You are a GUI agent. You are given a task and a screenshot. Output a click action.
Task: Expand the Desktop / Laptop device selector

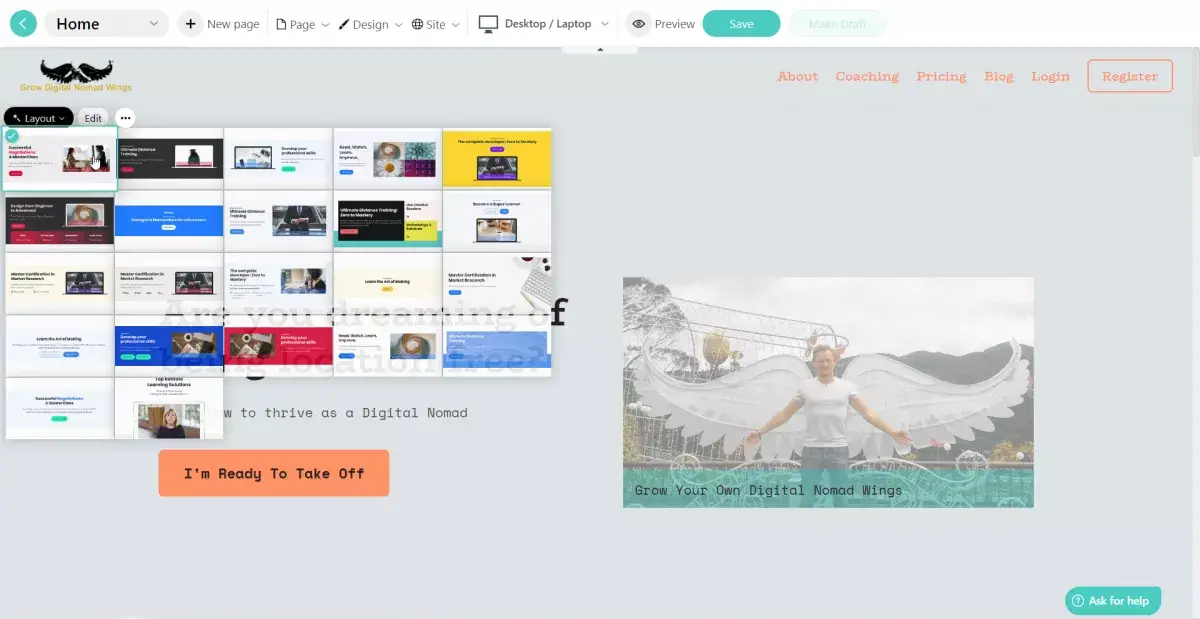tap(544, 24)
